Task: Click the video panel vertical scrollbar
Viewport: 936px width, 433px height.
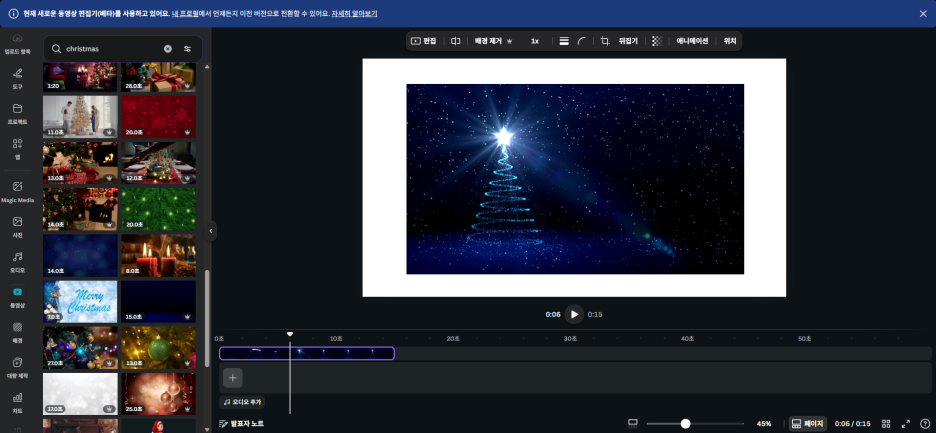Action: [207, 318]
